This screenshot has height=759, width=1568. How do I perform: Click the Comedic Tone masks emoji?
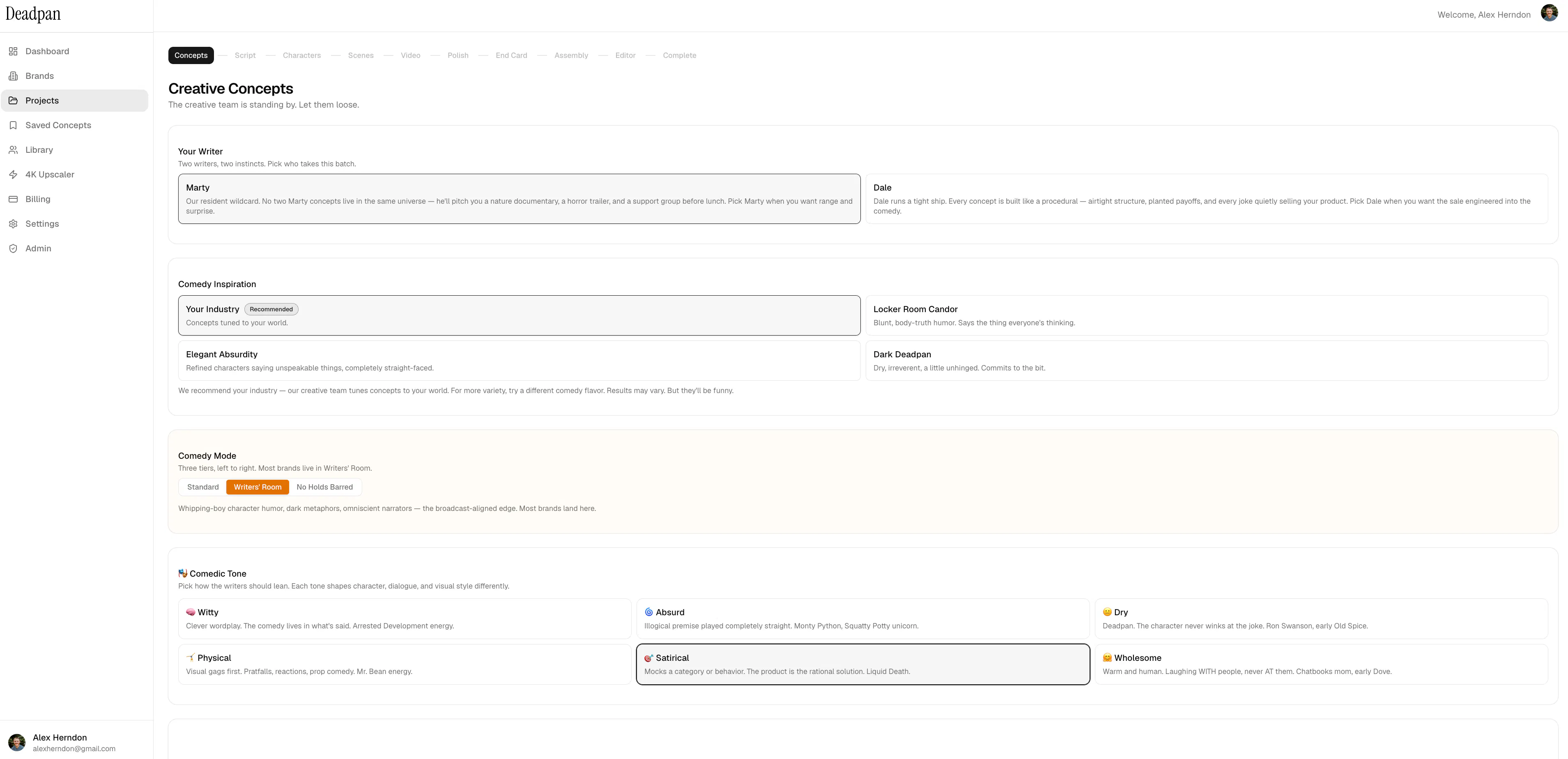click(x=183, y=573)
